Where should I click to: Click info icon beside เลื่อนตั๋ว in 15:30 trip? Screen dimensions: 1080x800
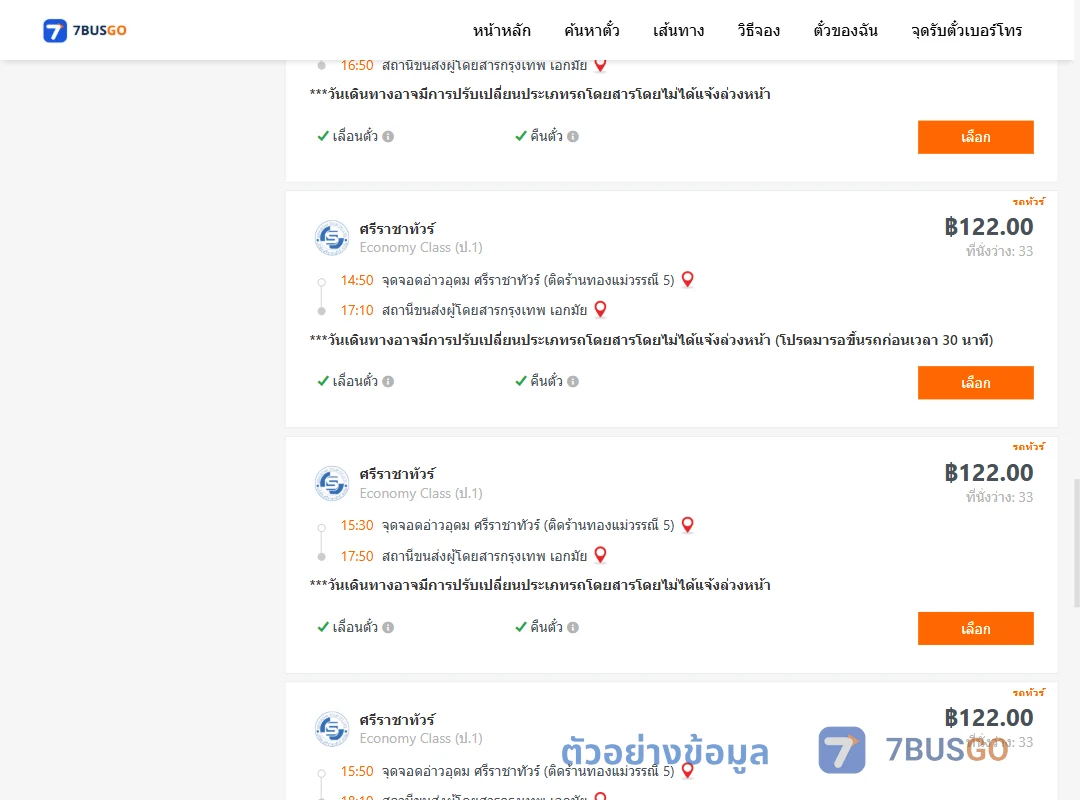pos(388,628)
